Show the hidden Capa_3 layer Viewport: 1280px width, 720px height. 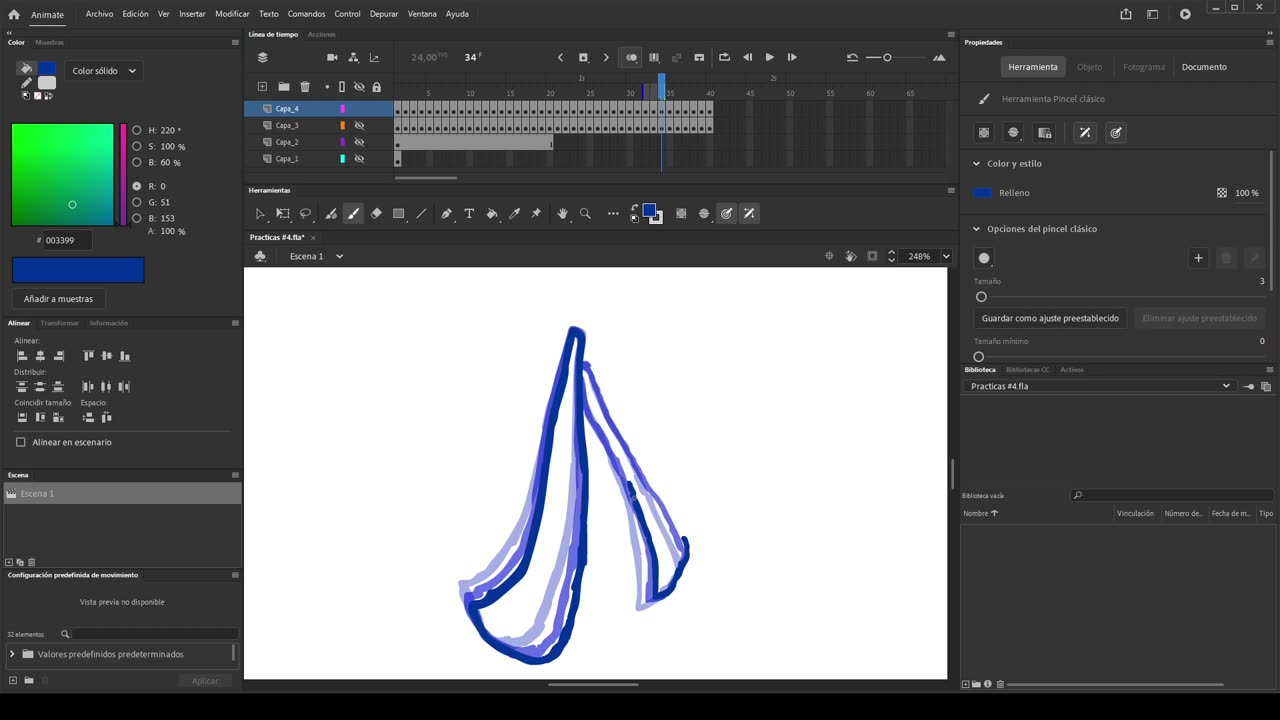click(359, 125)
